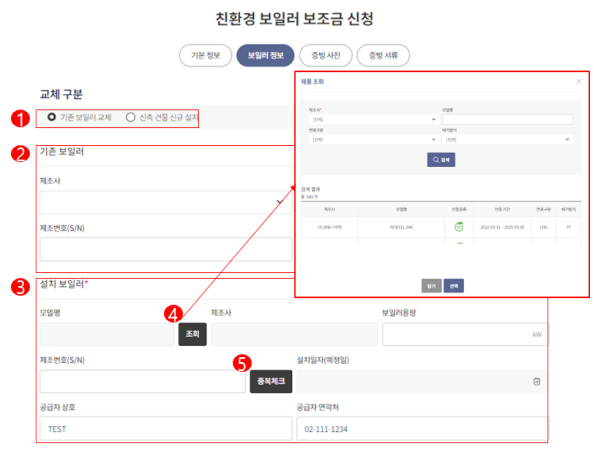The width and height of the screenshot is (594, 455).
Task: Click the 조회 button next to 모델명
Action: 192,334
